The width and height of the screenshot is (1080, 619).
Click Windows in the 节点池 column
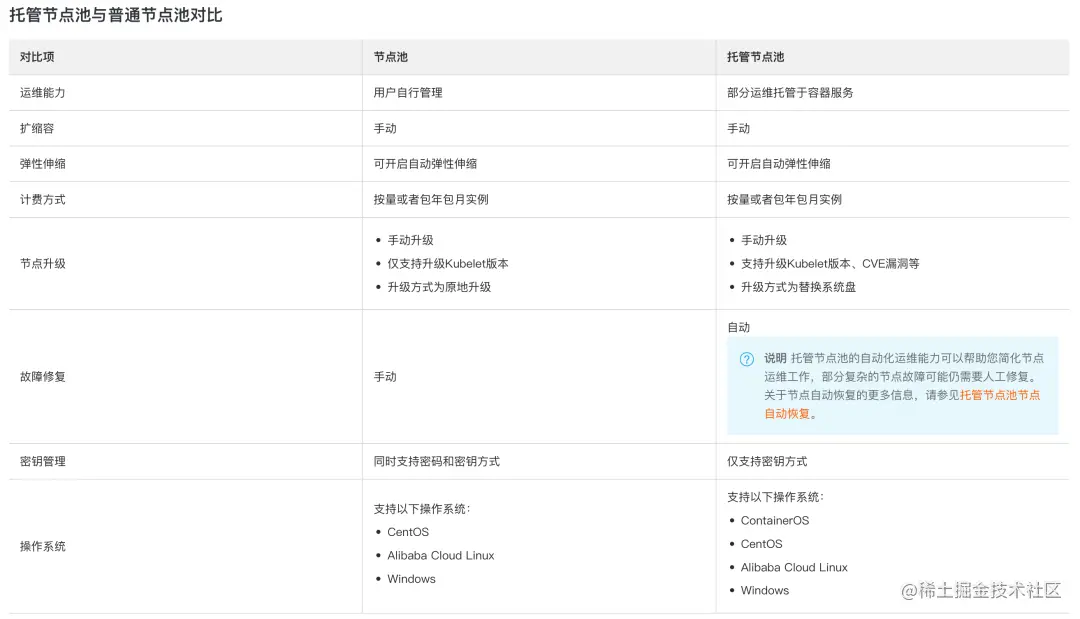[x=411, y=579]
